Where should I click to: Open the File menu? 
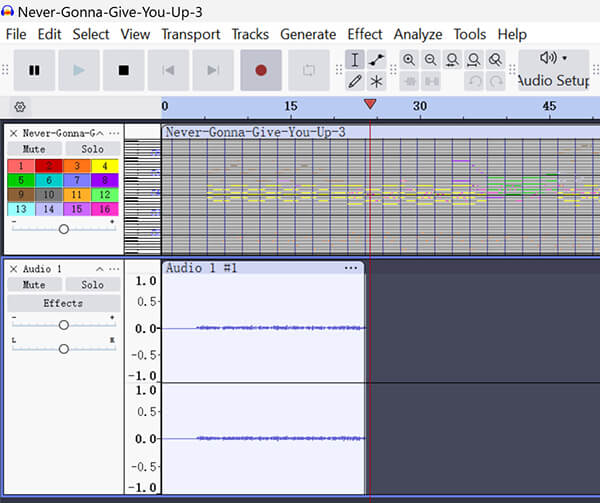click(16, 34)
